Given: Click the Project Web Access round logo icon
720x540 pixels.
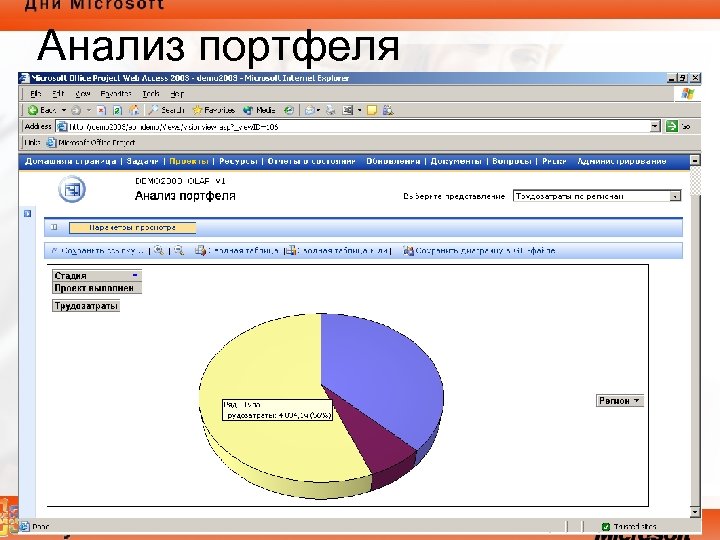Looking at the screenshot, I should tap(72, 189).
